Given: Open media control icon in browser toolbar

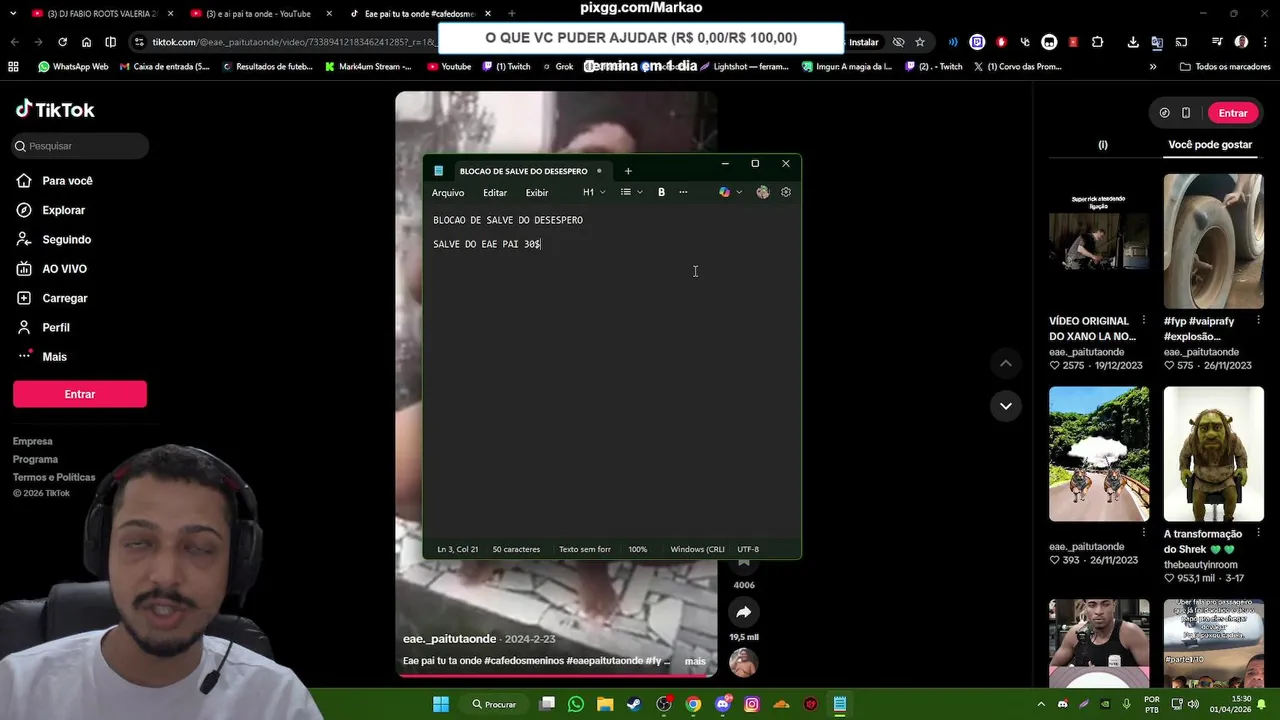Looking at the screenshot, I should coord(1217,42).
